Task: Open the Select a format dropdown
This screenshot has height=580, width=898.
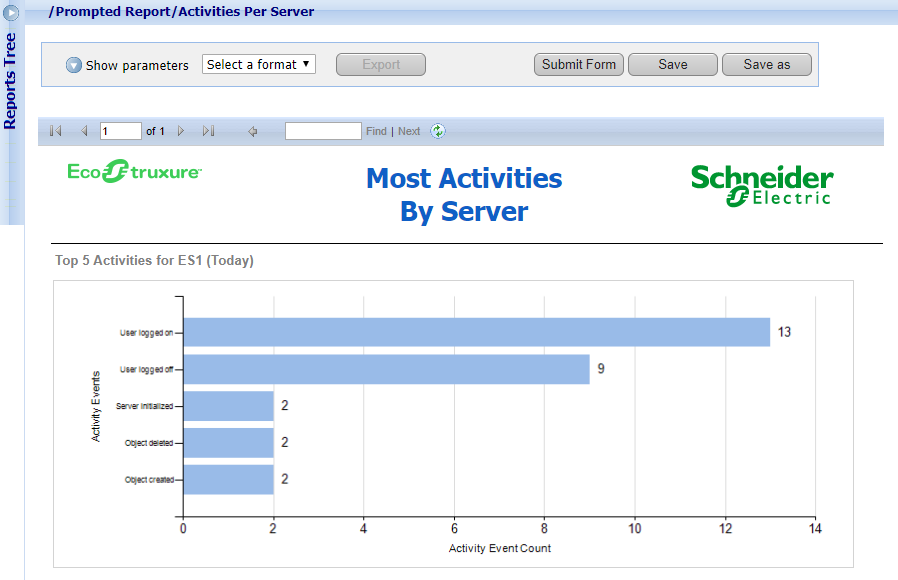Action: point(258,64)
